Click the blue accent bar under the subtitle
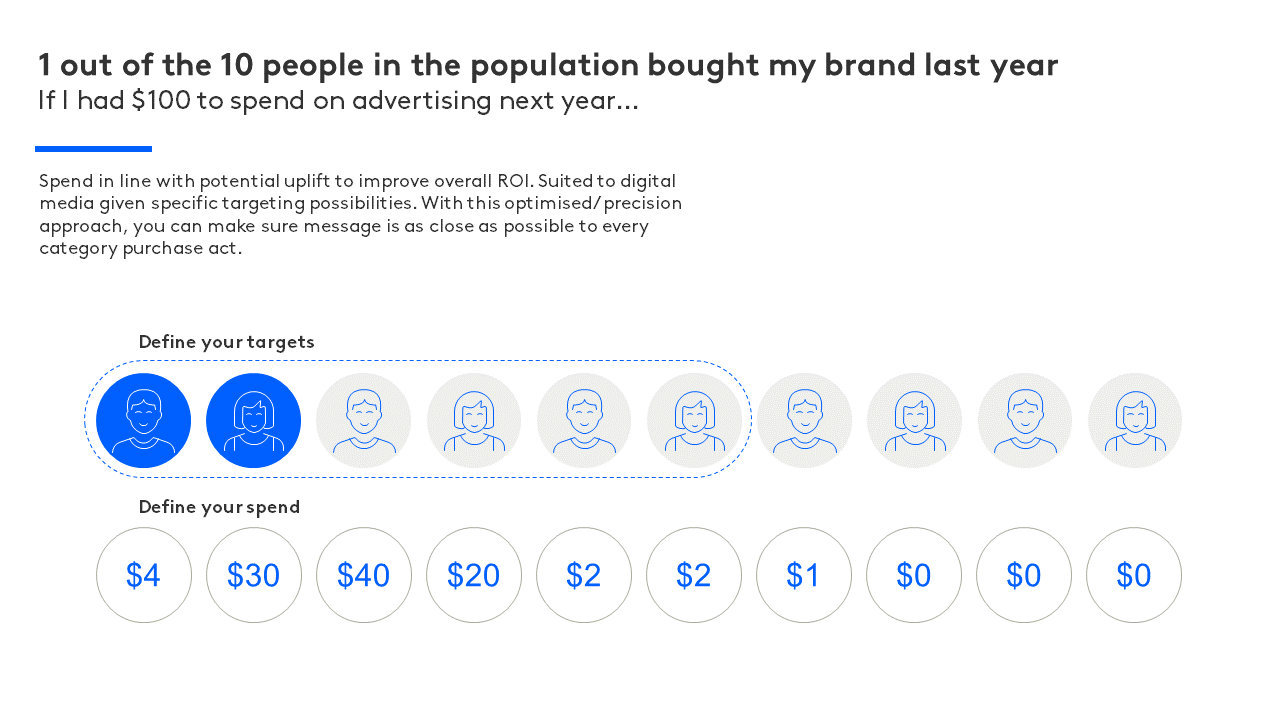The image size is (1280, 720). pos(93,149)
